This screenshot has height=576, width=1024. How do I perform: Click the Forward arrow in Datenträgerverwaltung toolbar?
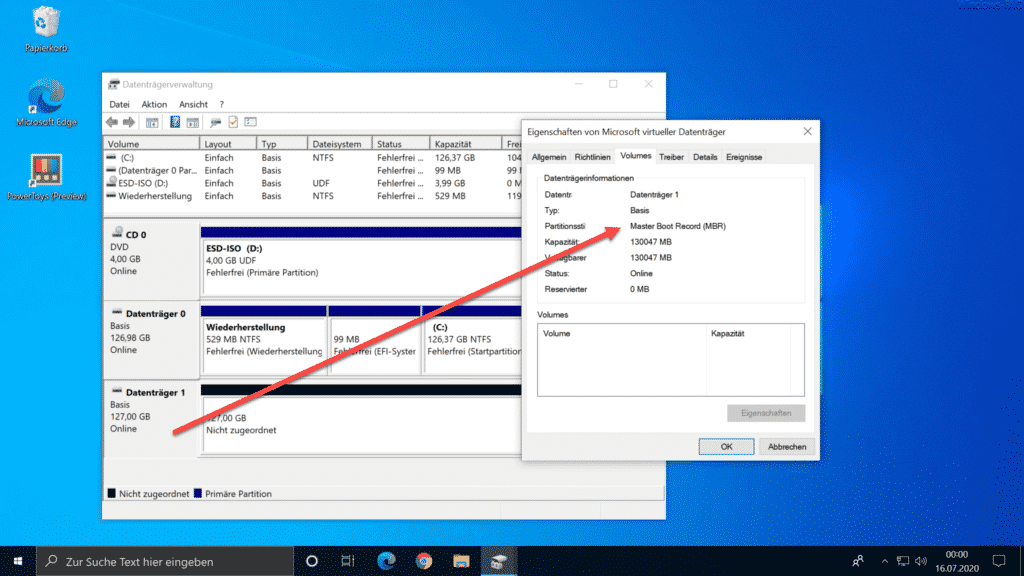coord(129,122)
